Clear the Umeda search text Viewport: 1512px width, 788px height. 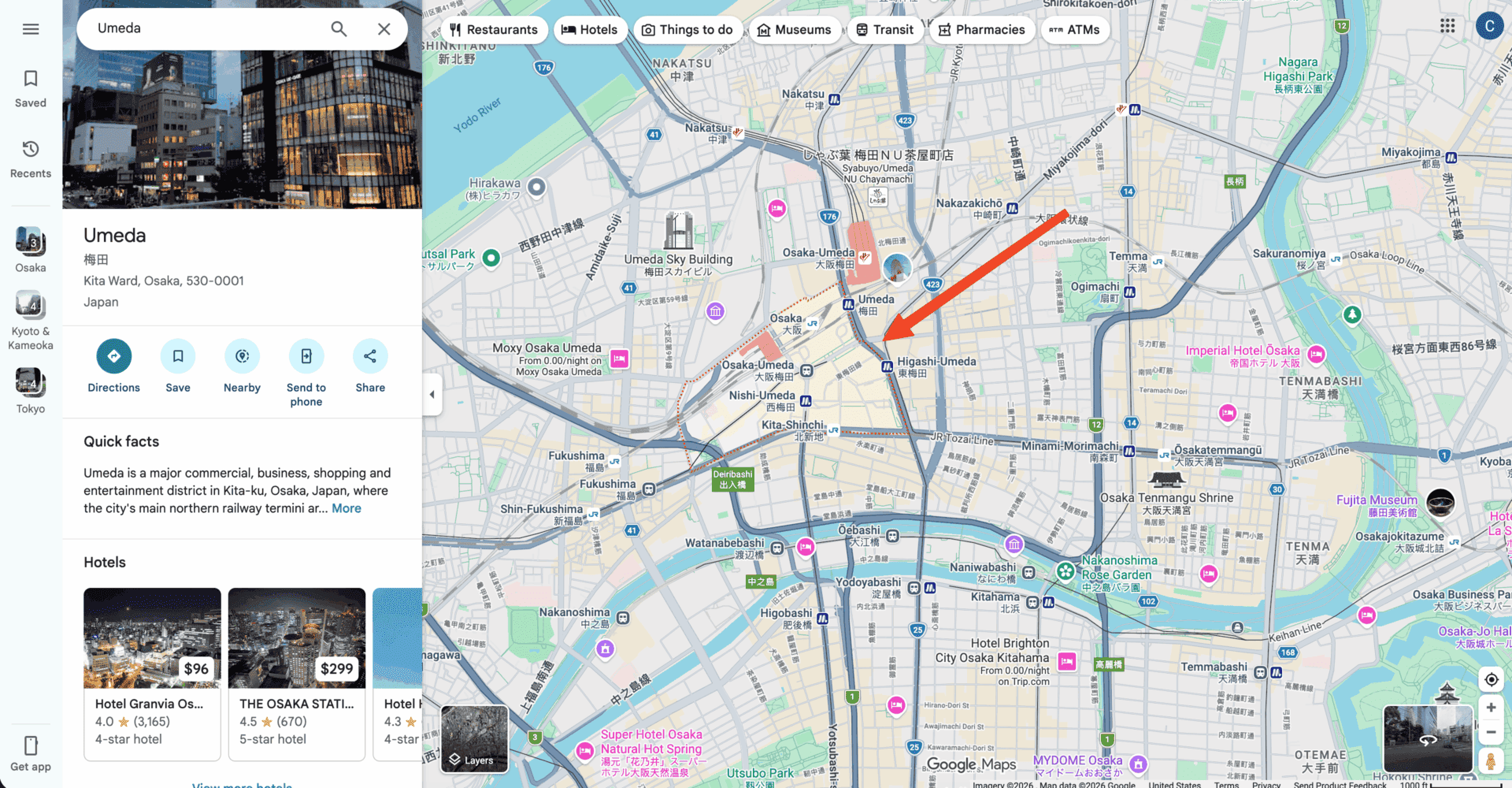[x=384, y=29]
